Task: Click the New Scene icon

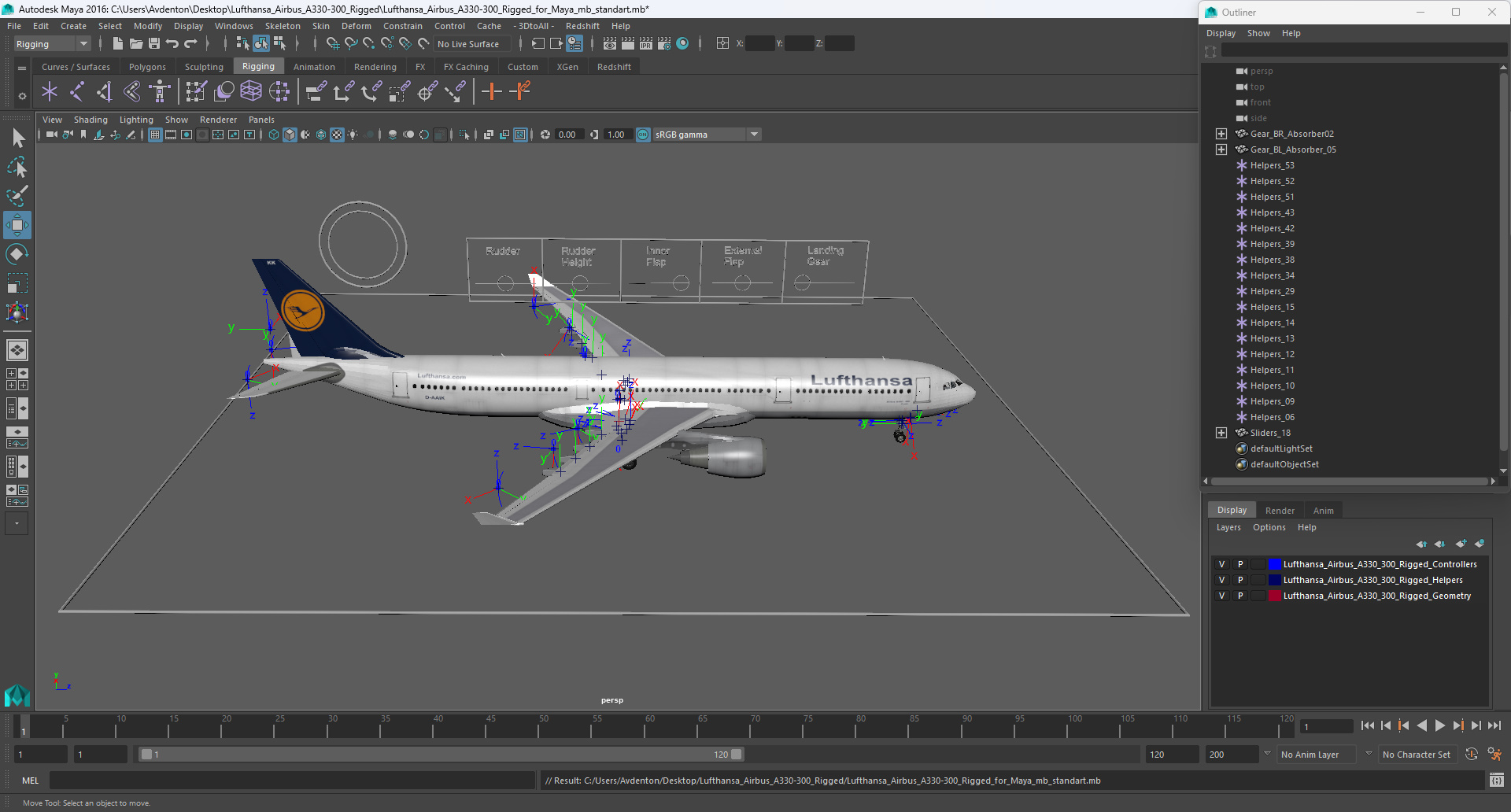Action: pyautogui.click(x=117, y=44)
